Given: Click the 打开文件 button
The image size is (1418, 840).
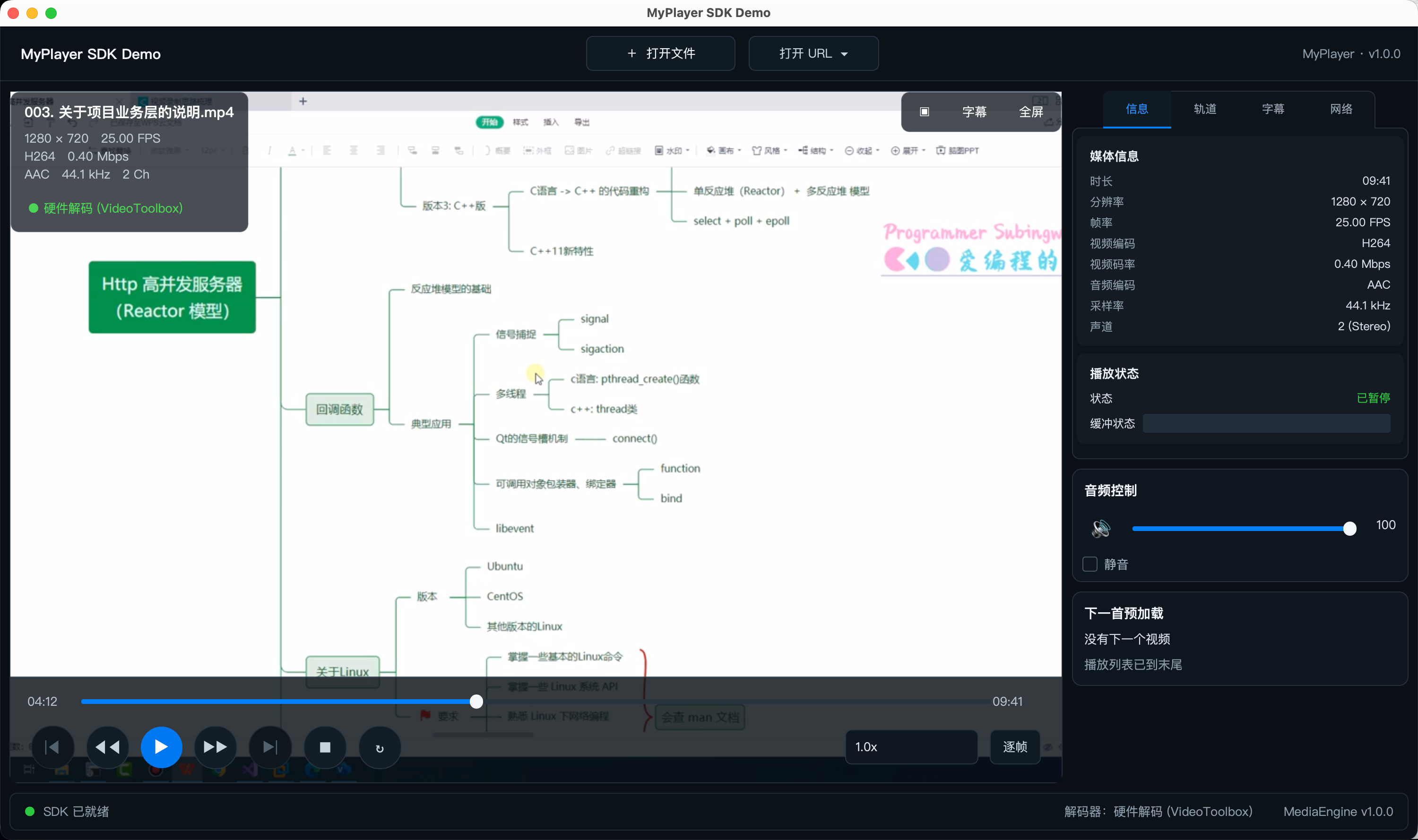Looking at the screenshot, I should 660,53.
